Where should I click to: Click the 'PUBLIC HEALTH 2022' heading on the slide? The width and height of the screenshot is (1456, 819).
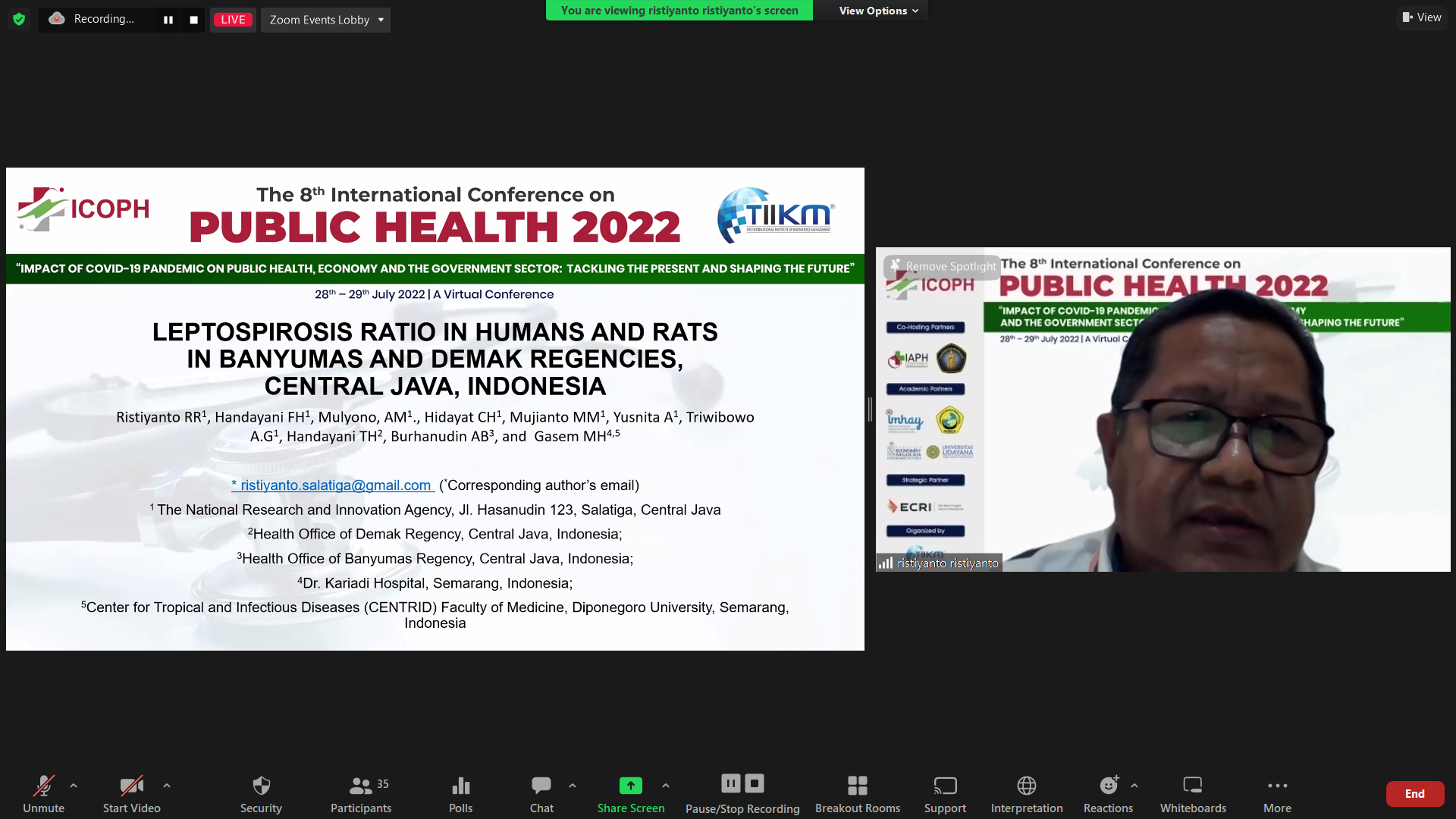tap(435, 227)
